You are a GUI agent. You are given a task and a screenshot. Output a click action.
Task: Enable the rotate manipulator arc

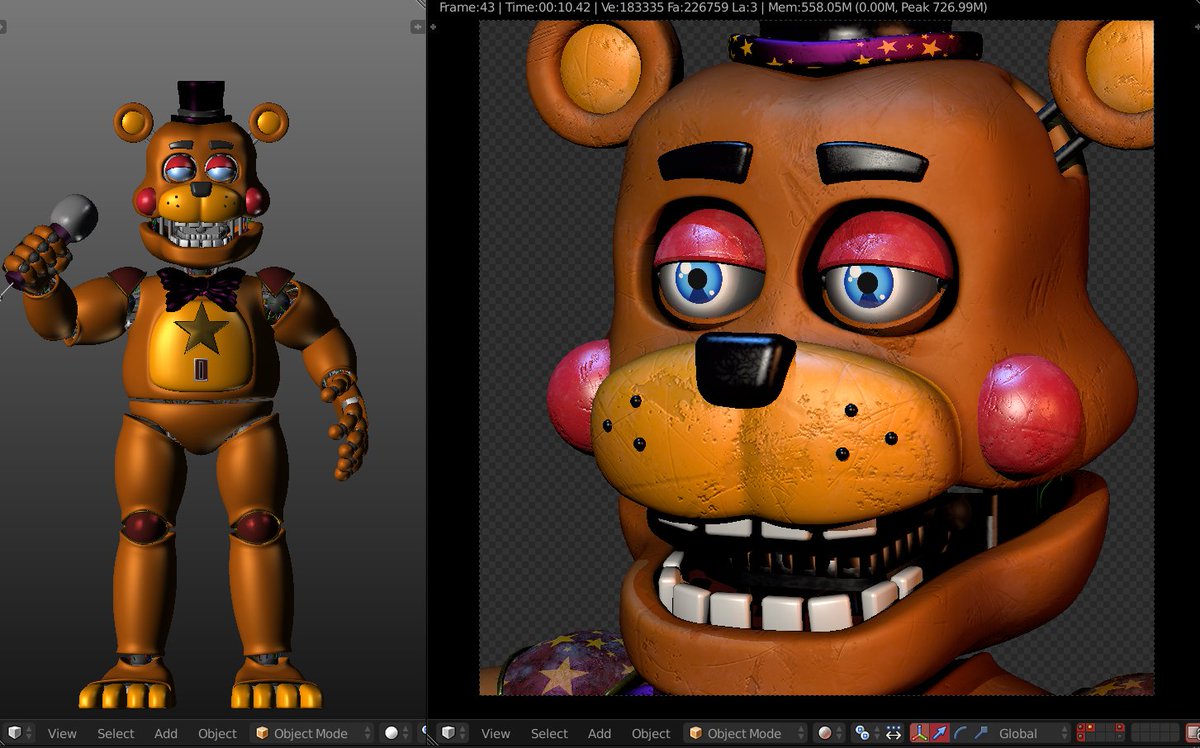[960, 733]
